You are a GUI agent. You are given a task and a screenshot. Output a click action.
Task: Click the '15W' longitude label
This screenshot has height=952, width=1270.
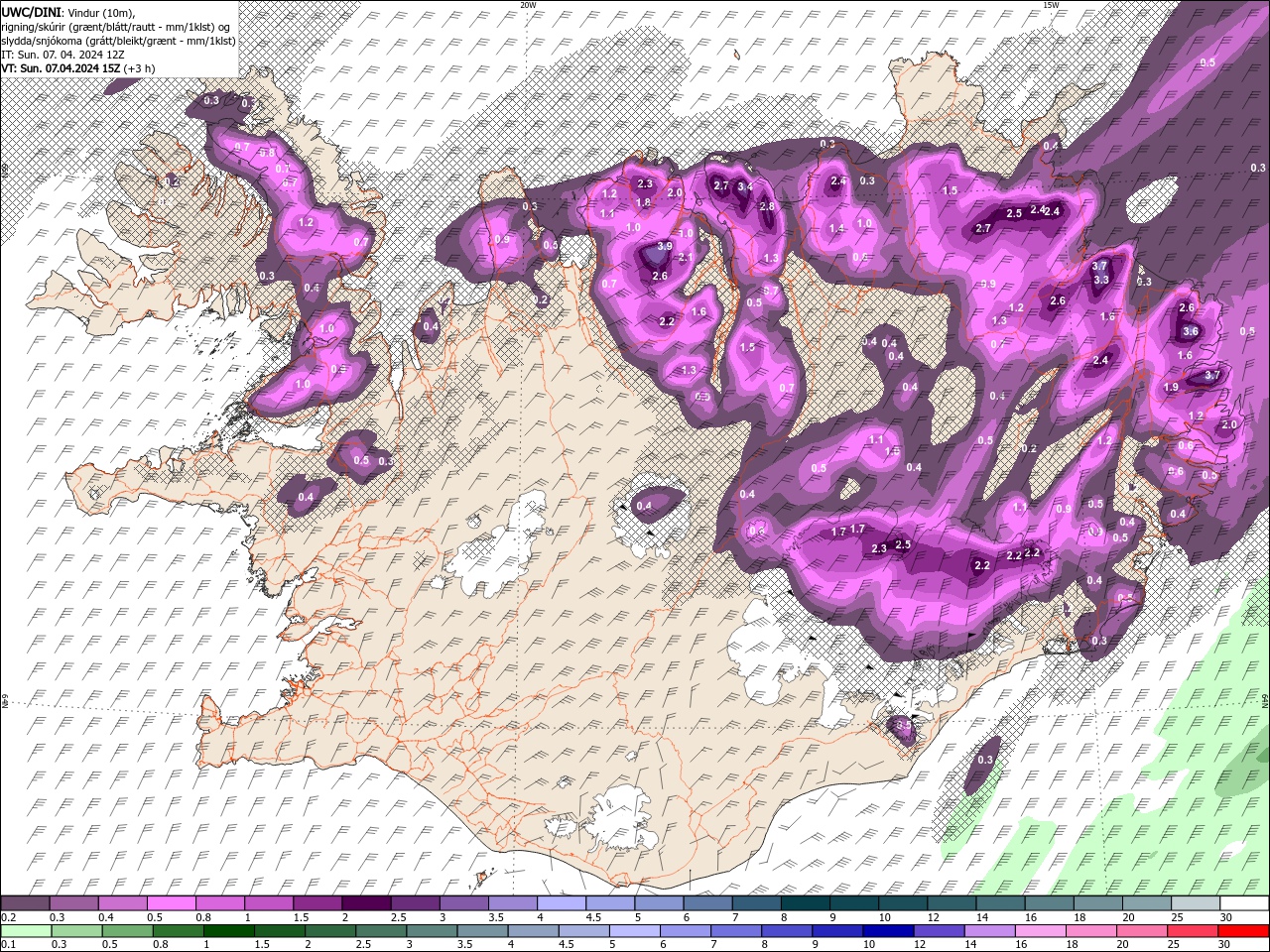click(1051, 5)
